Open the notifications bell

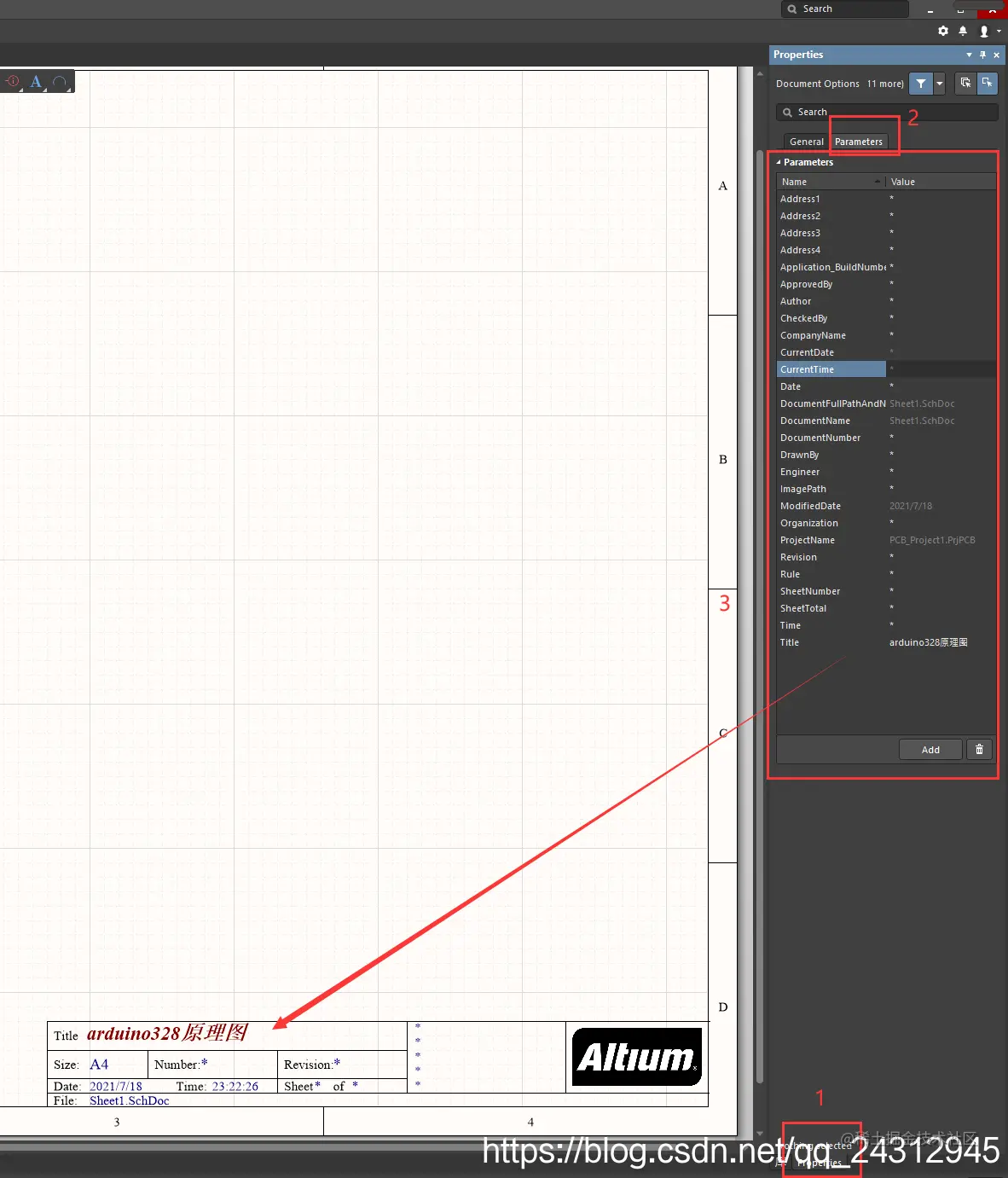coord(963,31)
